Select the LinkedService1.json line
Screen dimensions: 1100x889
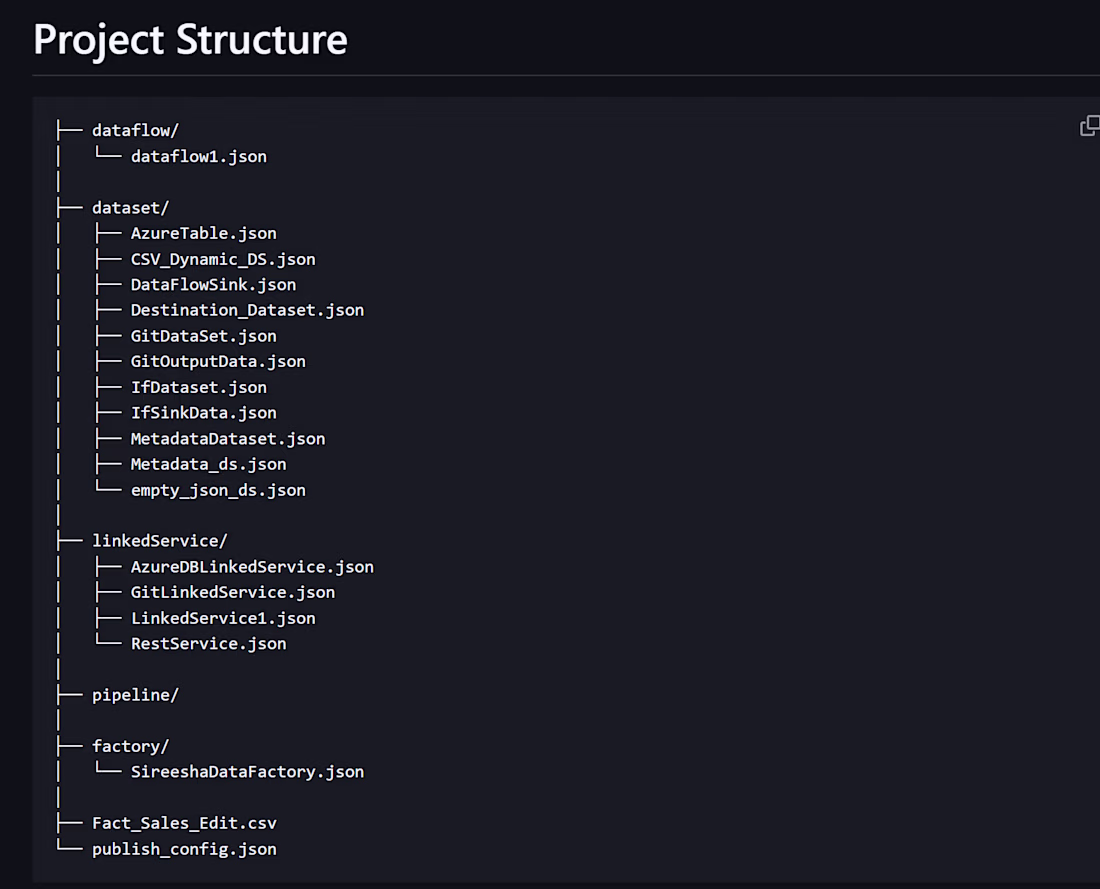point(223,618)
